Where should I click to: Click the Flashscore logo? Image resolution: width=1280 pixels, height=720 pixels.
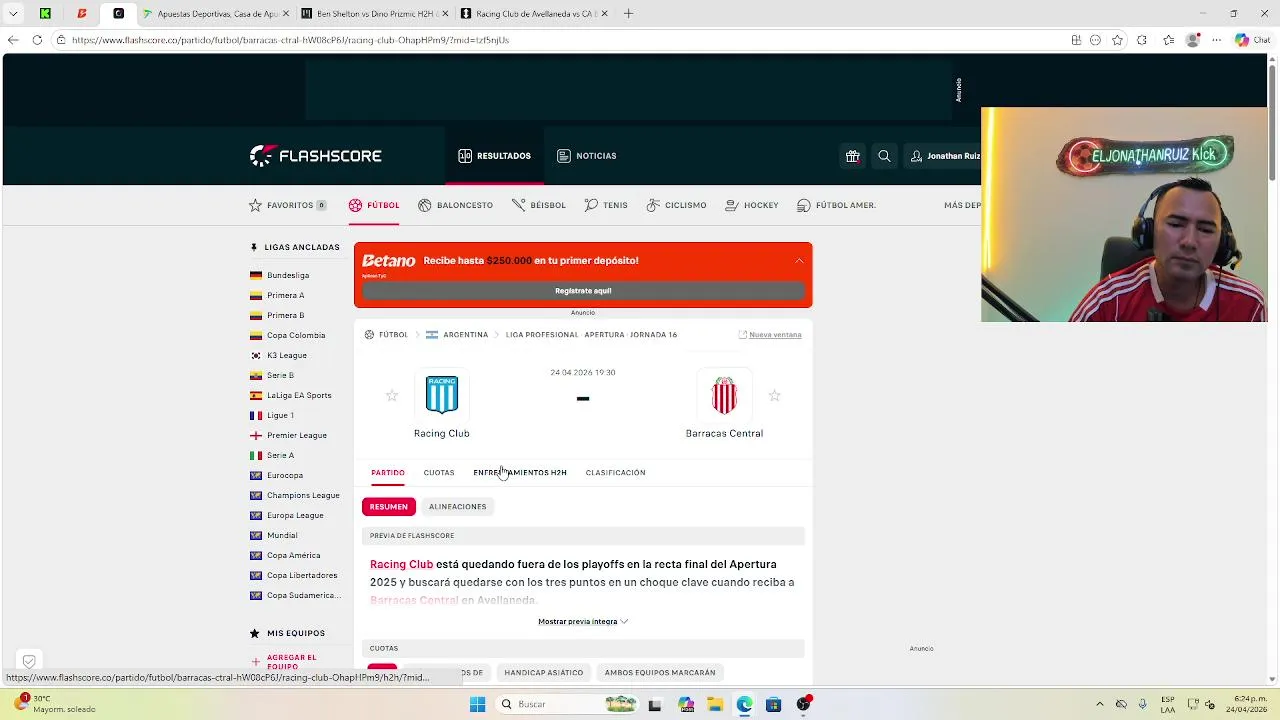tap(315, 156)
